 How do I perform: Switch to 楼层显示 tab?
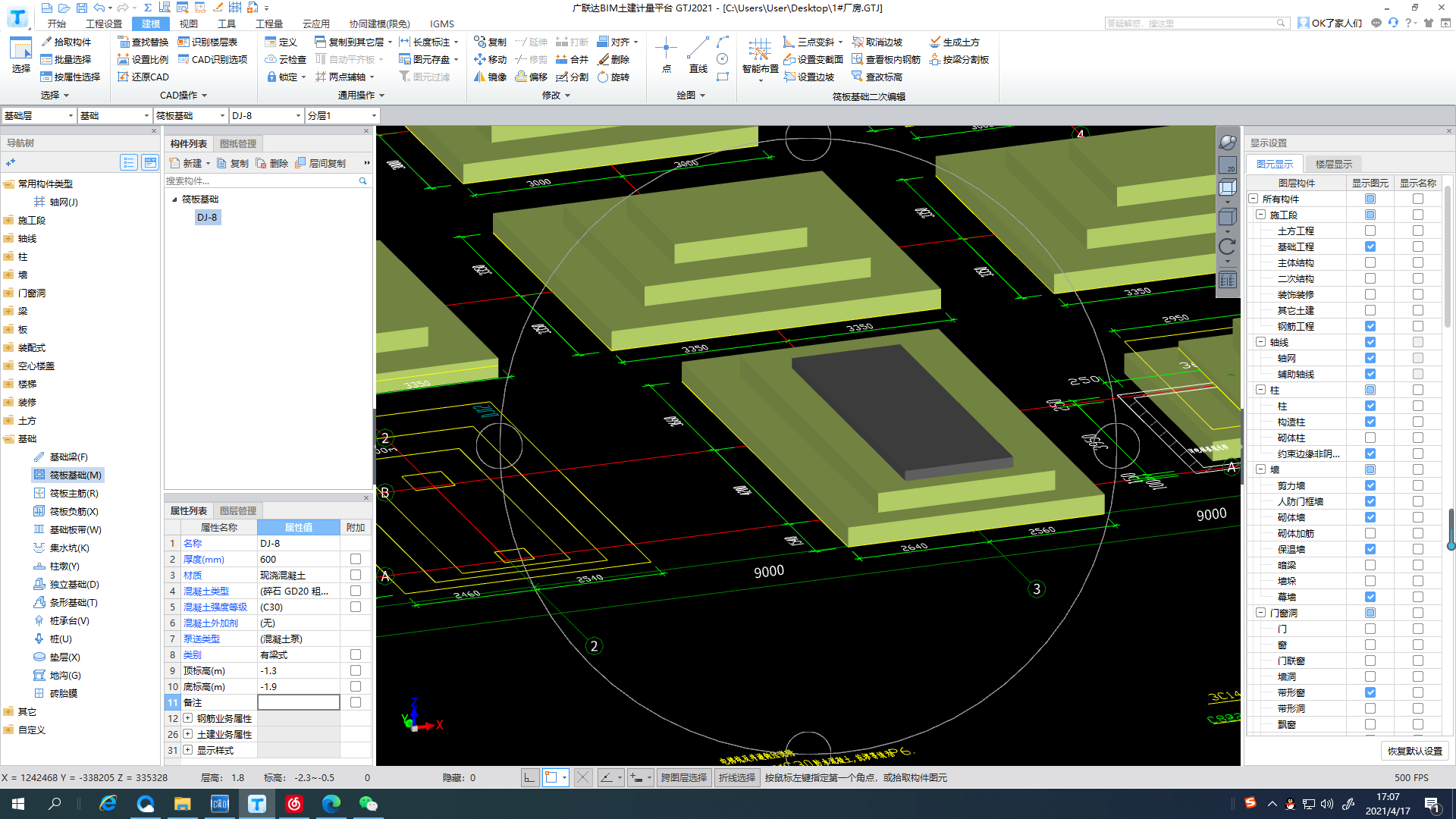point(1333,164)
